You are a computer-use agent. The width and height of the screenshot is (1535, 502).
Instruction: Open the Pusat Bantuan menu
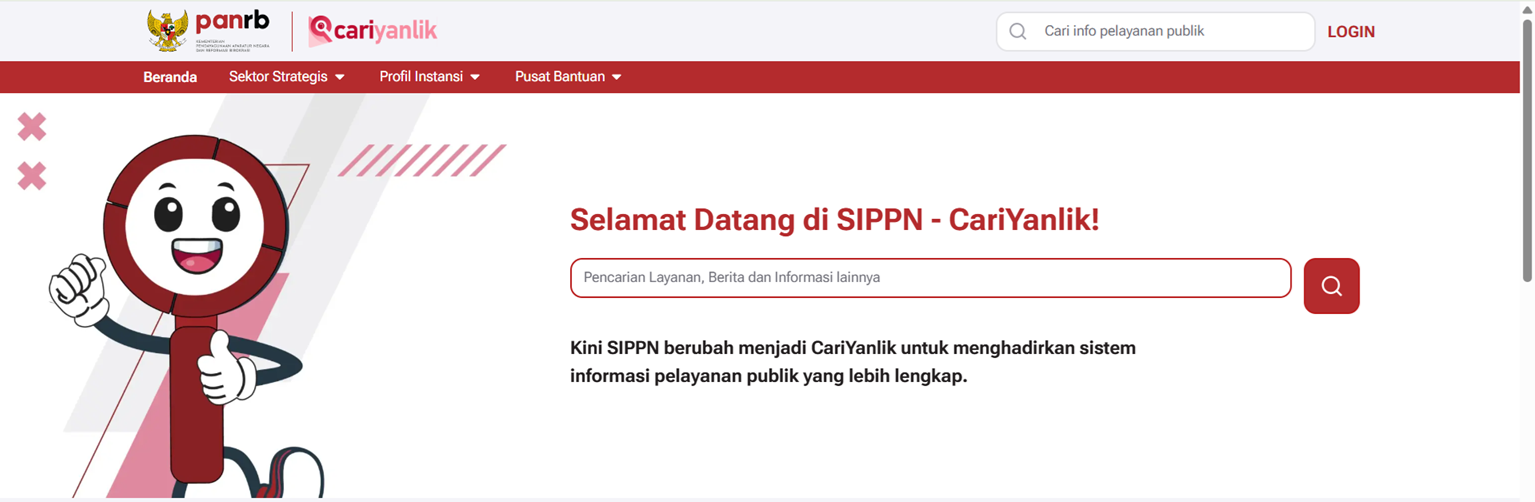[x=569, y=77]
